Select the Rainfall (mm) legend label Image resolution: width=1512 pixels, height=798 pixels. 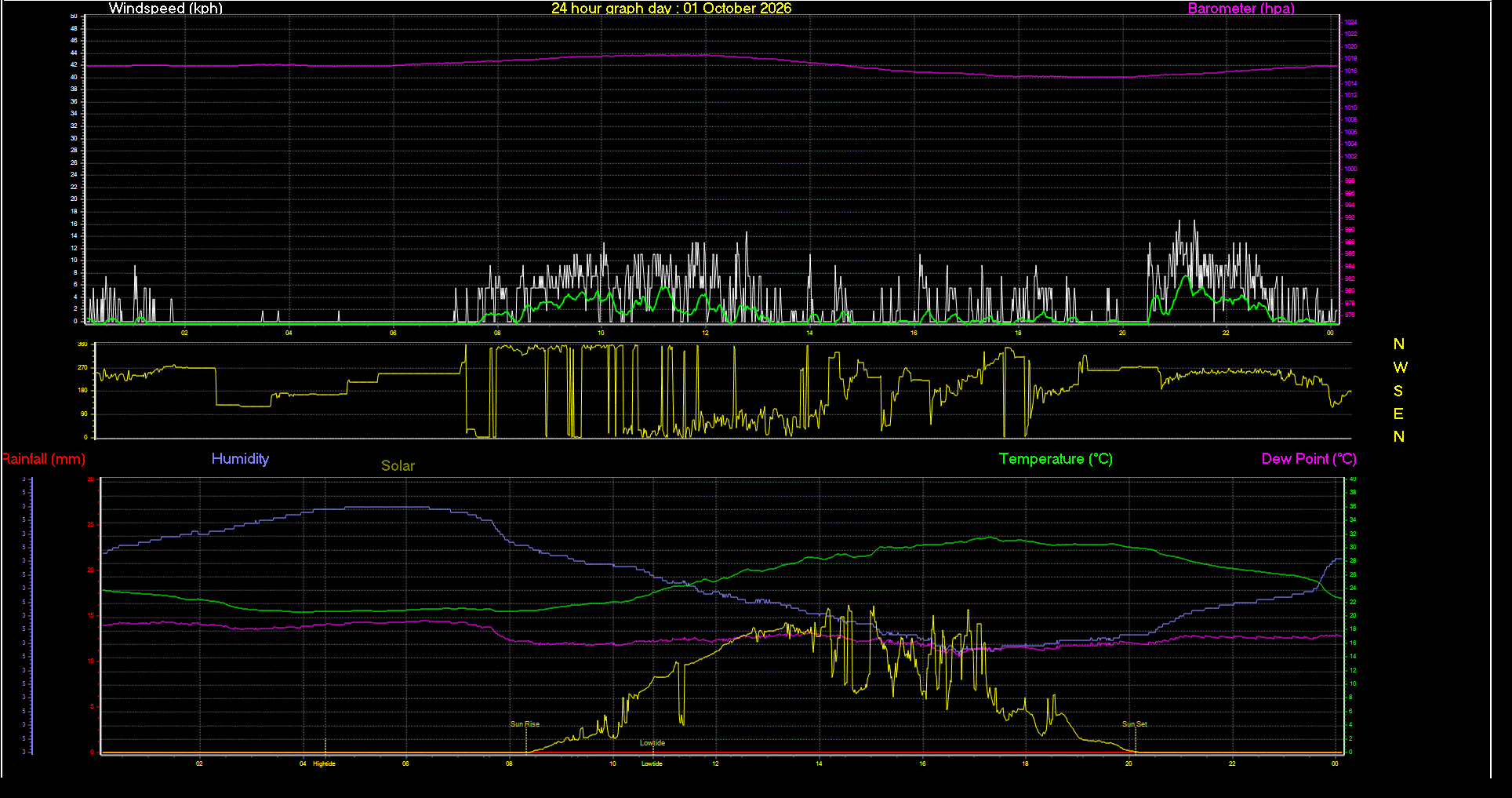43,459
